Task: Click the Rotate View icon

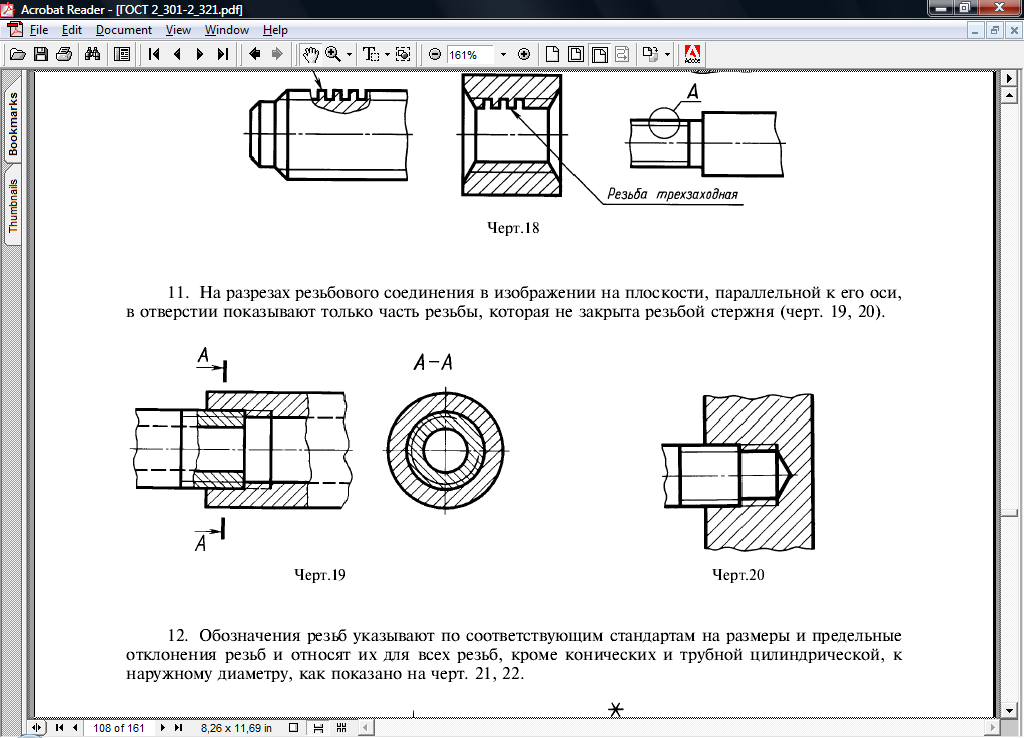Action: [650, 54]
